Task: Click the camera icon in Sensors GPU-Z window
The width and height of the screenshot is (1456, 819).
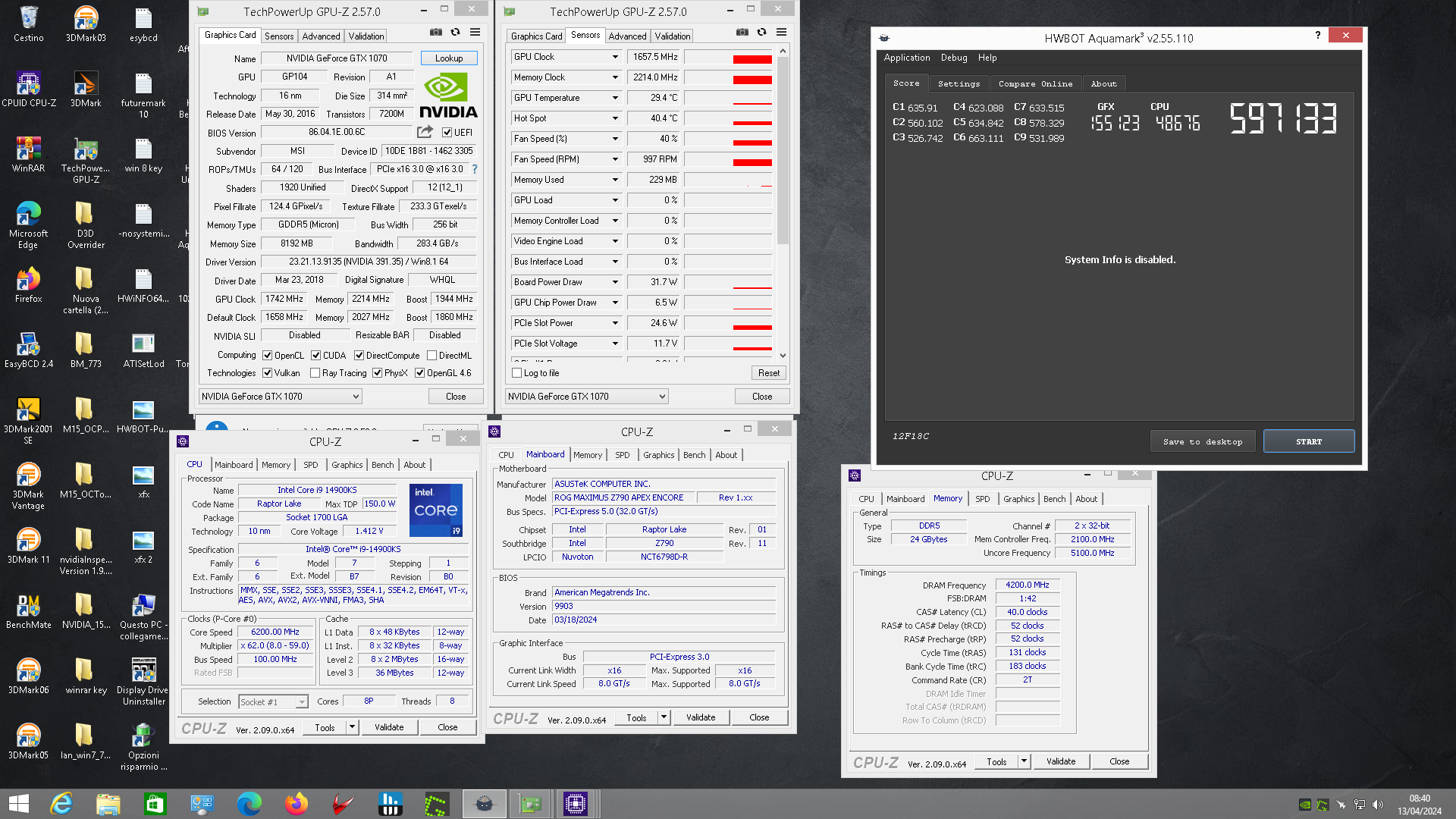Action: click(x=742, y=33)
